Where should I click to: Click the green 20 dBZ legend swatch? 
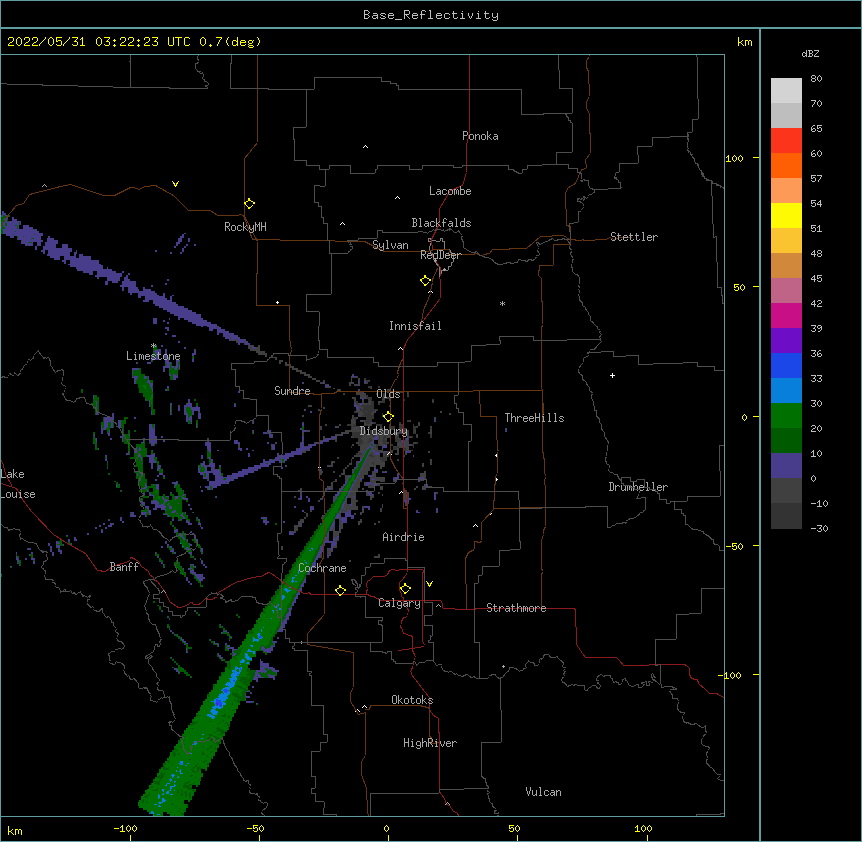click(786, 416)
